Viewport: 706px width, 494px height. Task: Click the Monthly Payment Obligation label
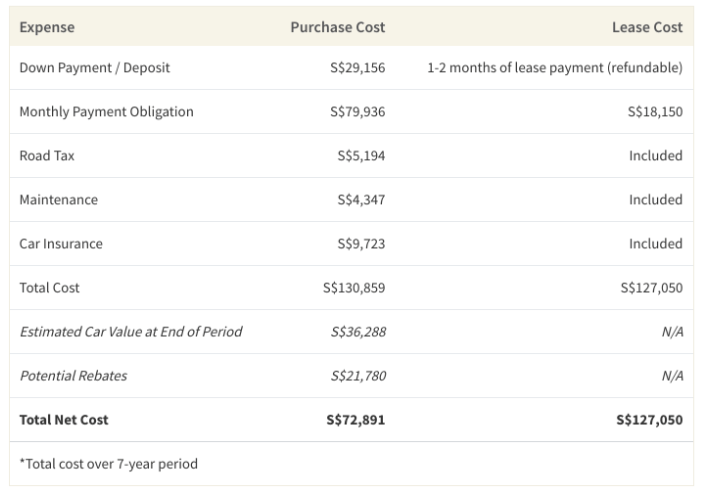coord(106,112)
